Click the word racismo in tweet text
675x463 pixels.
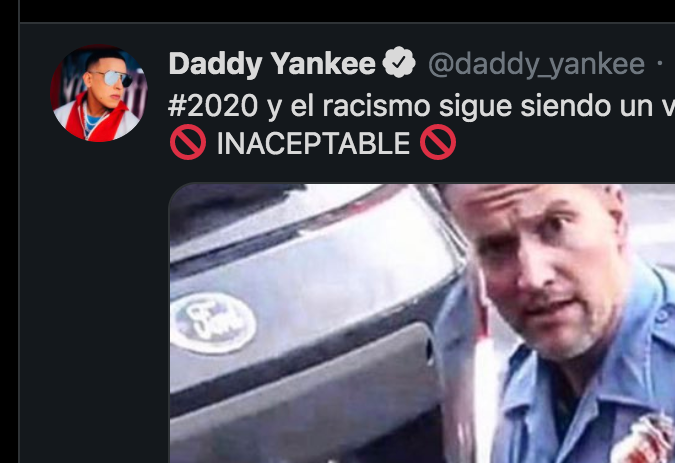376,106
